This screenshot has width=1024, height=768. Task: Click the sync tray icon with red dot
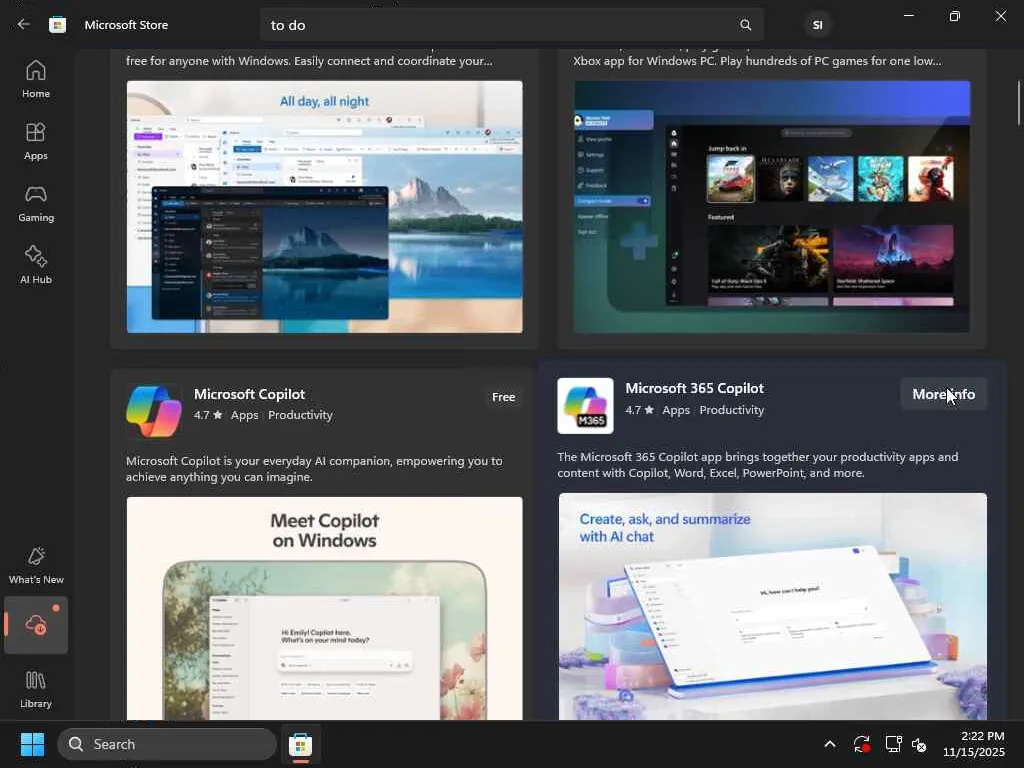pyautogui.click(x=861, y=744)
